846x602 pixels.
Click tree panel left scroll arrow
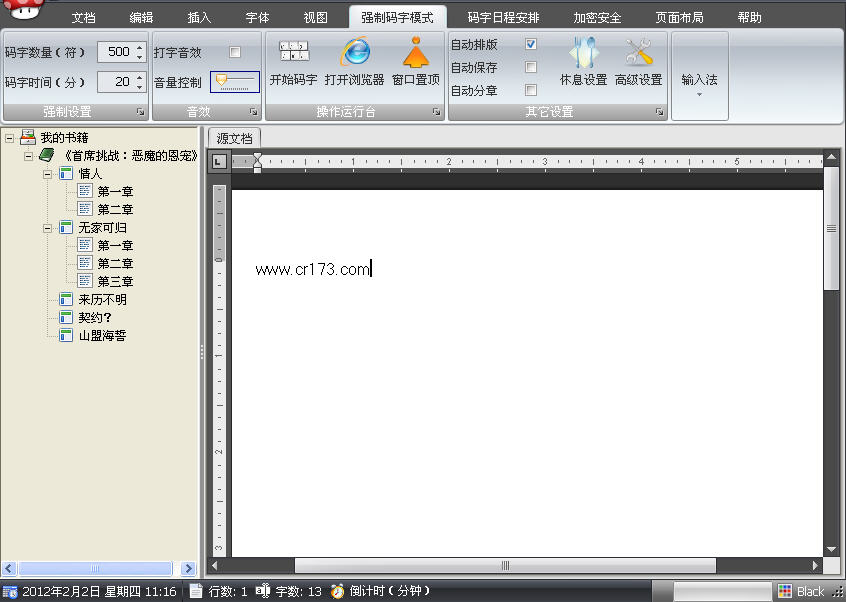point(9,568)
